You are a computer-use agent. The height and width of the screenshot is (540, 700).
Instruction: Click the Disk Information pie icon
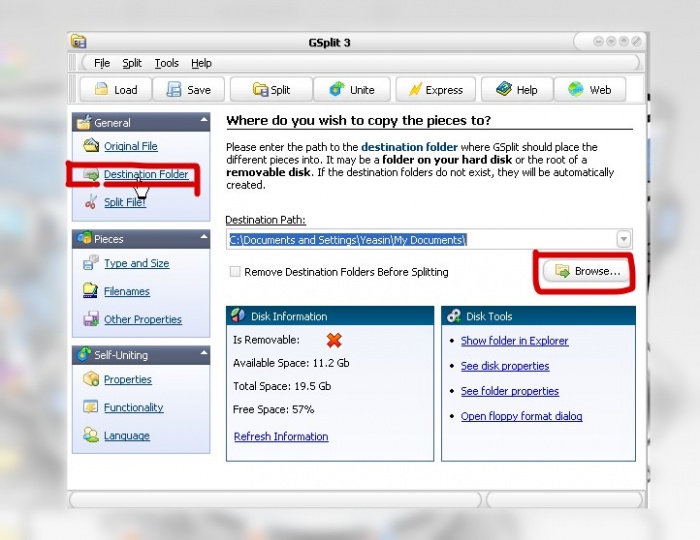(x=238, y=316)
